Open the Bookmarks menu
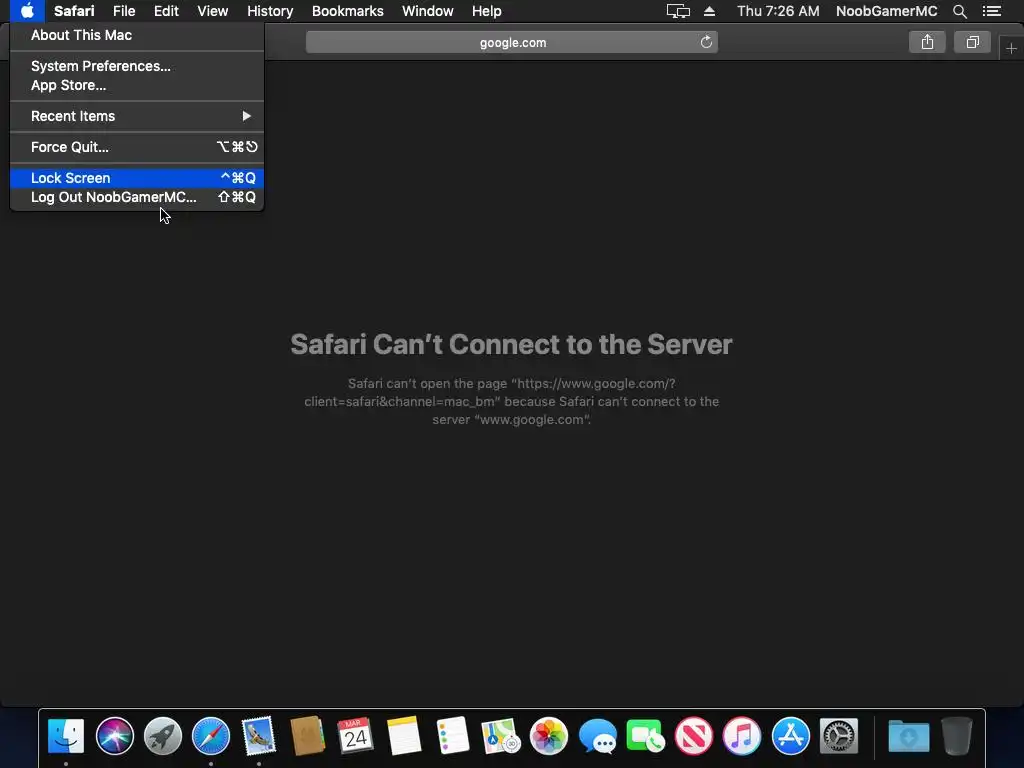This screenshot has height=768, width=1024. coord(347,11)
